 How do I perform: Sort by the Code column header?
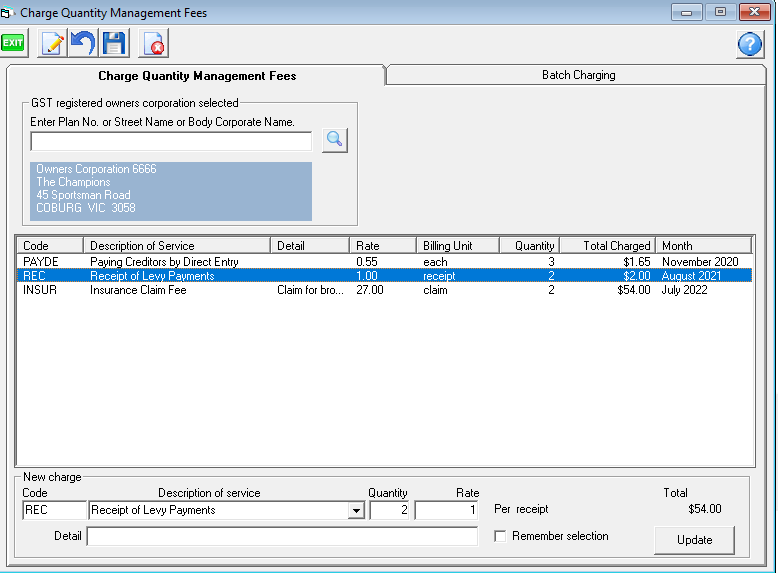pos(50,246)
